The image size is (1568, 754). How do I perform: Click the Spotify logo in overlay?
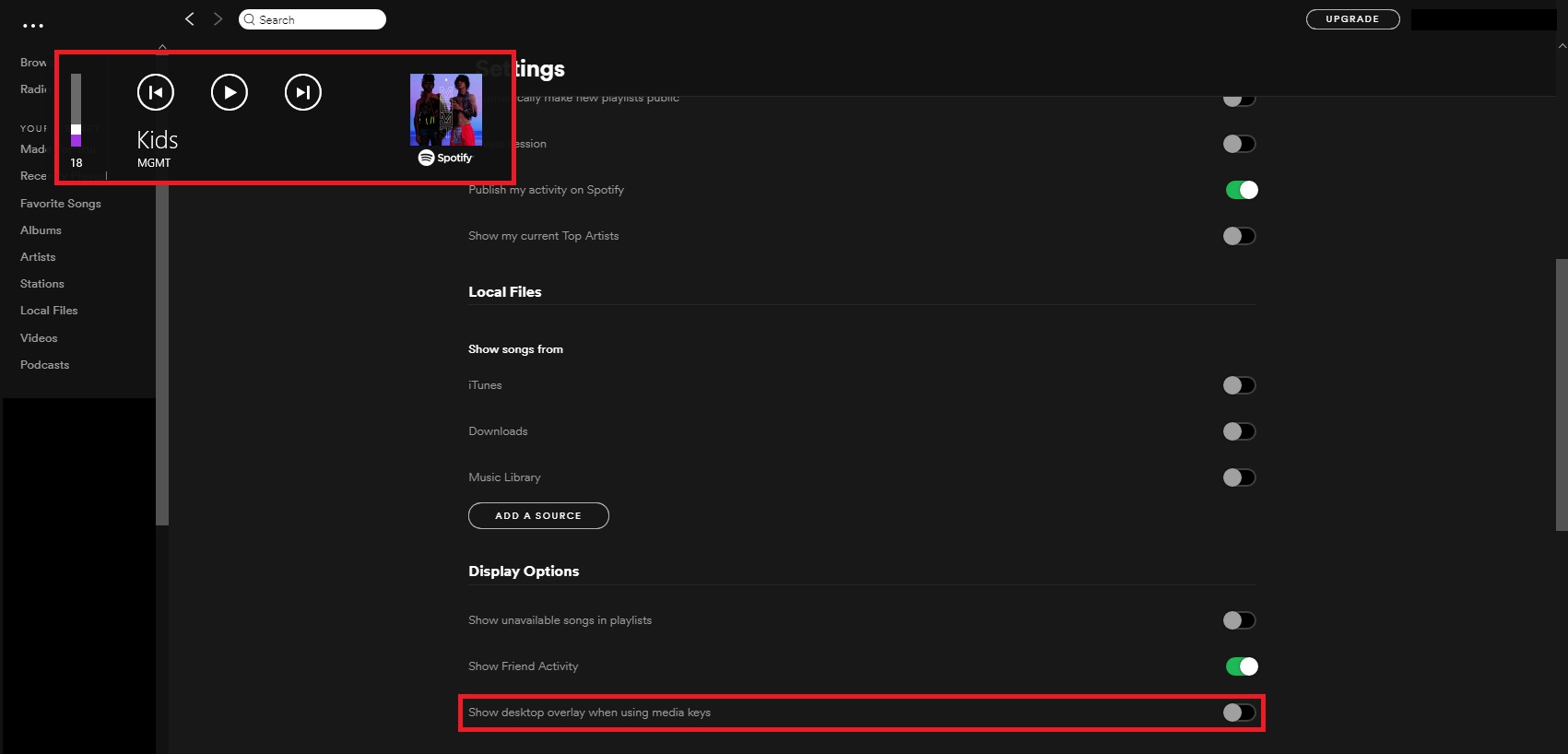[x=445, y=158]
